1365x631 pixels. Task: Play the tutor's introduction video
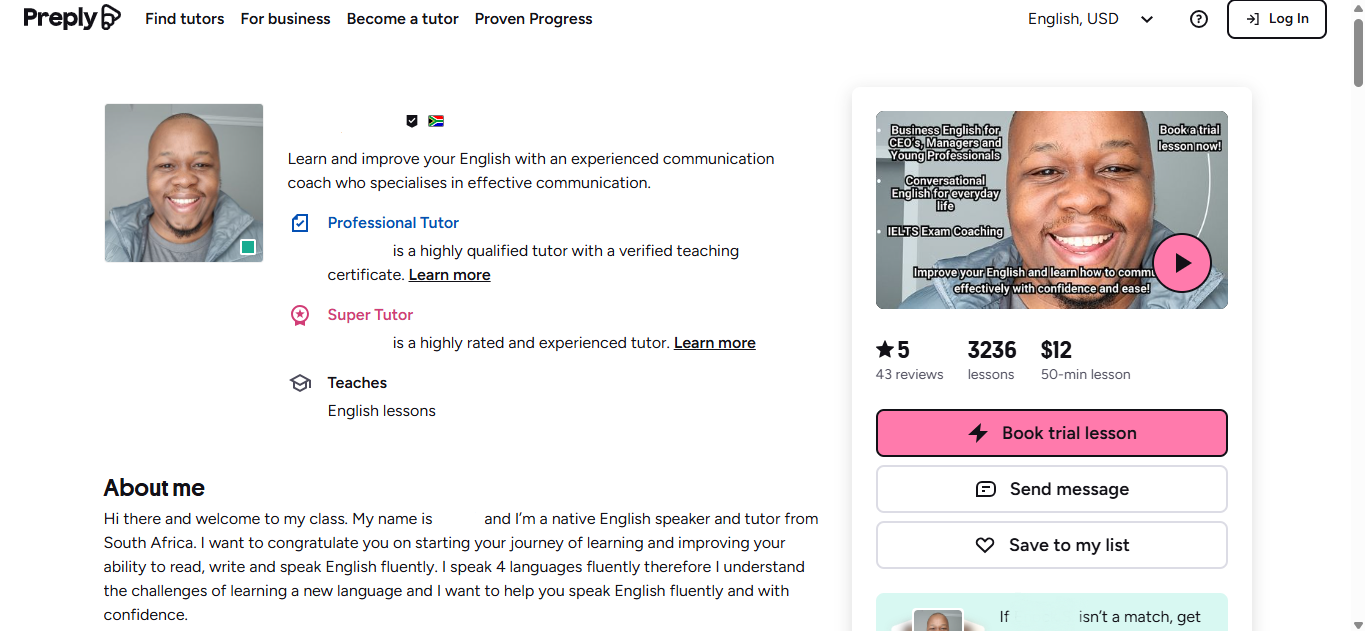tap(1181, 262)
